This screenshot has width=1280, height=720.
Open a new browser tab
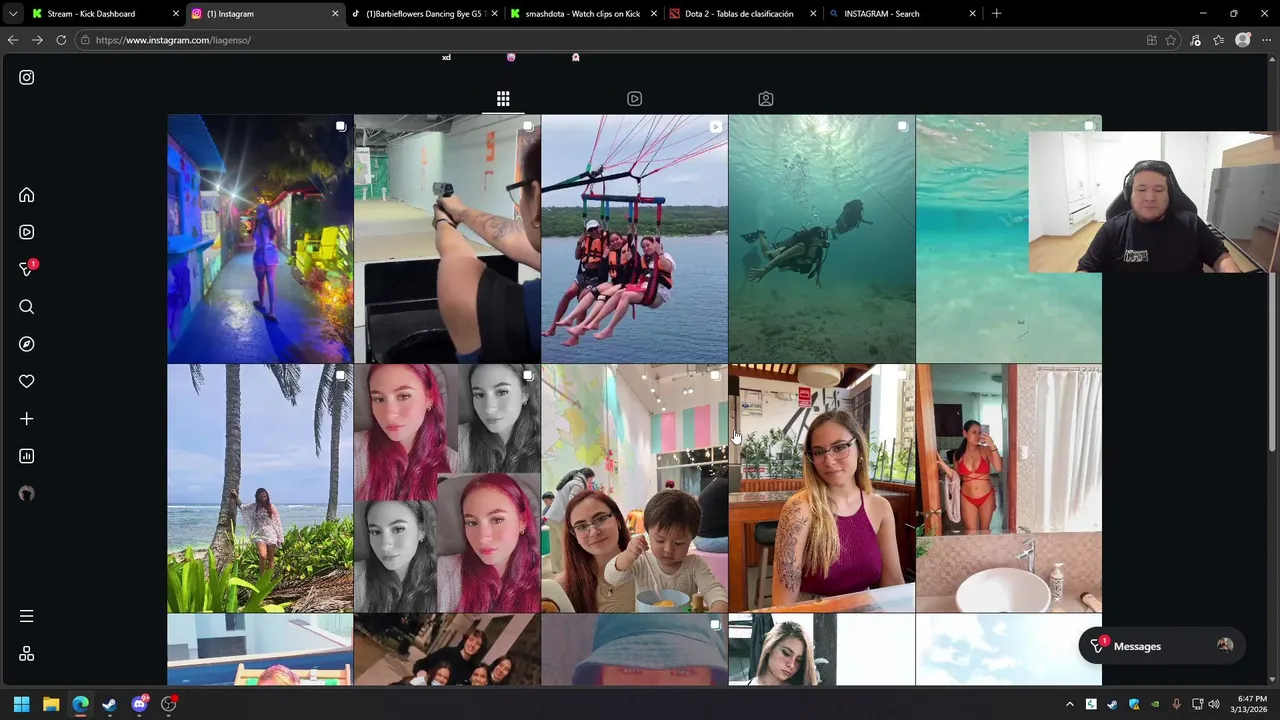point(996,14)
